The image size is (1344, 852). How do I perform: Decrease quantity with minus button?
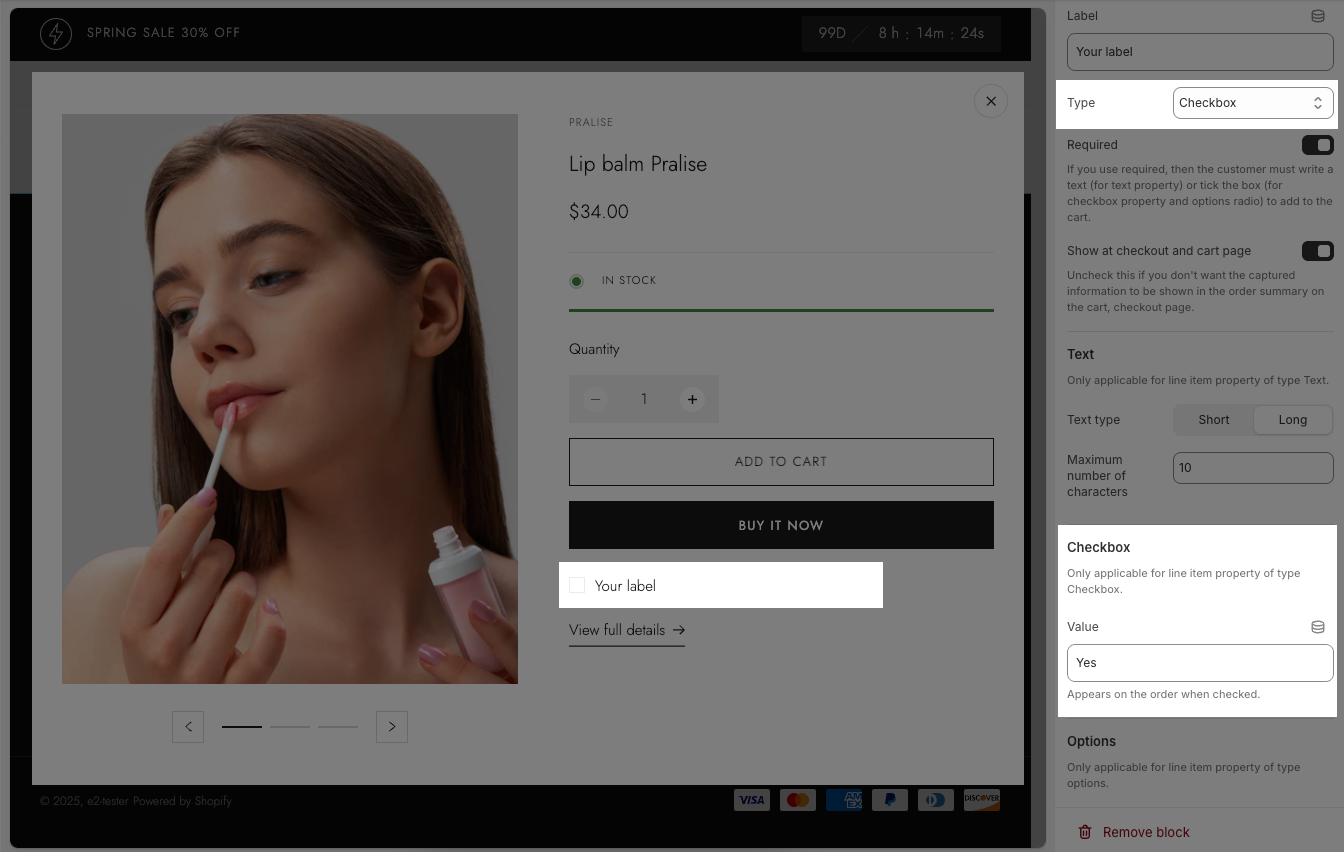tap(596, 399)
